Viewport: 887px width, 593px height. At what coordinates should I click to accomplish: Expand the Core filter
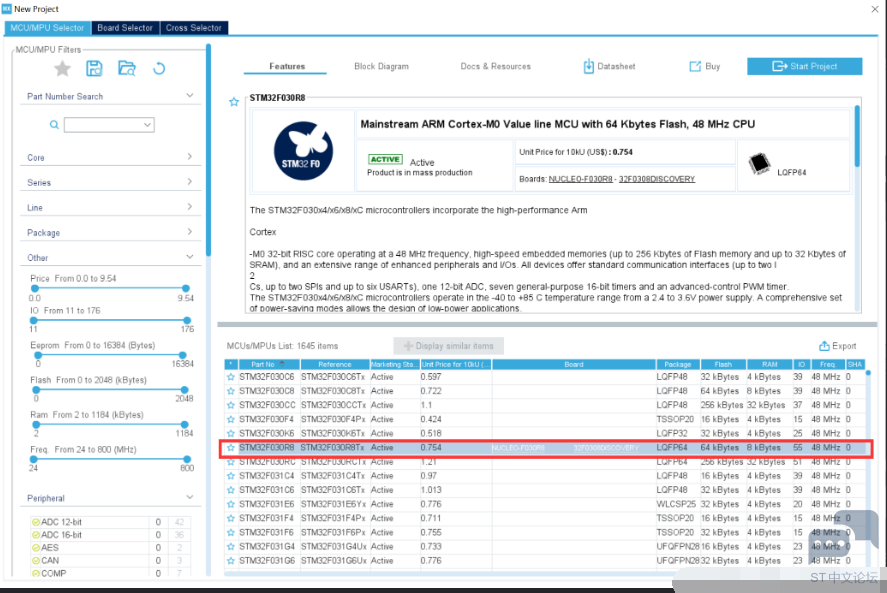coord(190,157)
